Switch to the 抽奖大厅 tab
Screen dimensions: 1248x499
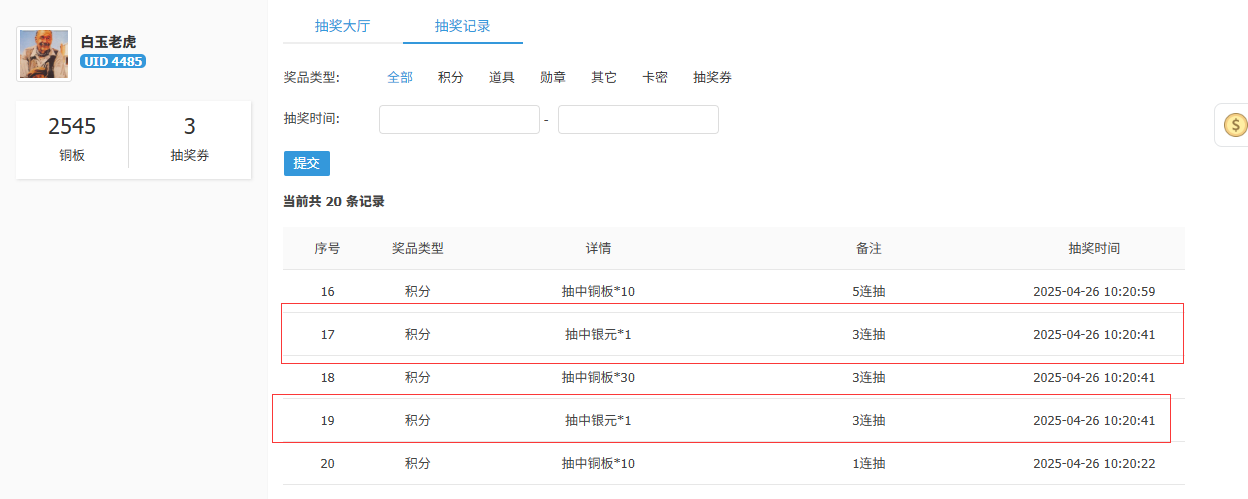342,26
